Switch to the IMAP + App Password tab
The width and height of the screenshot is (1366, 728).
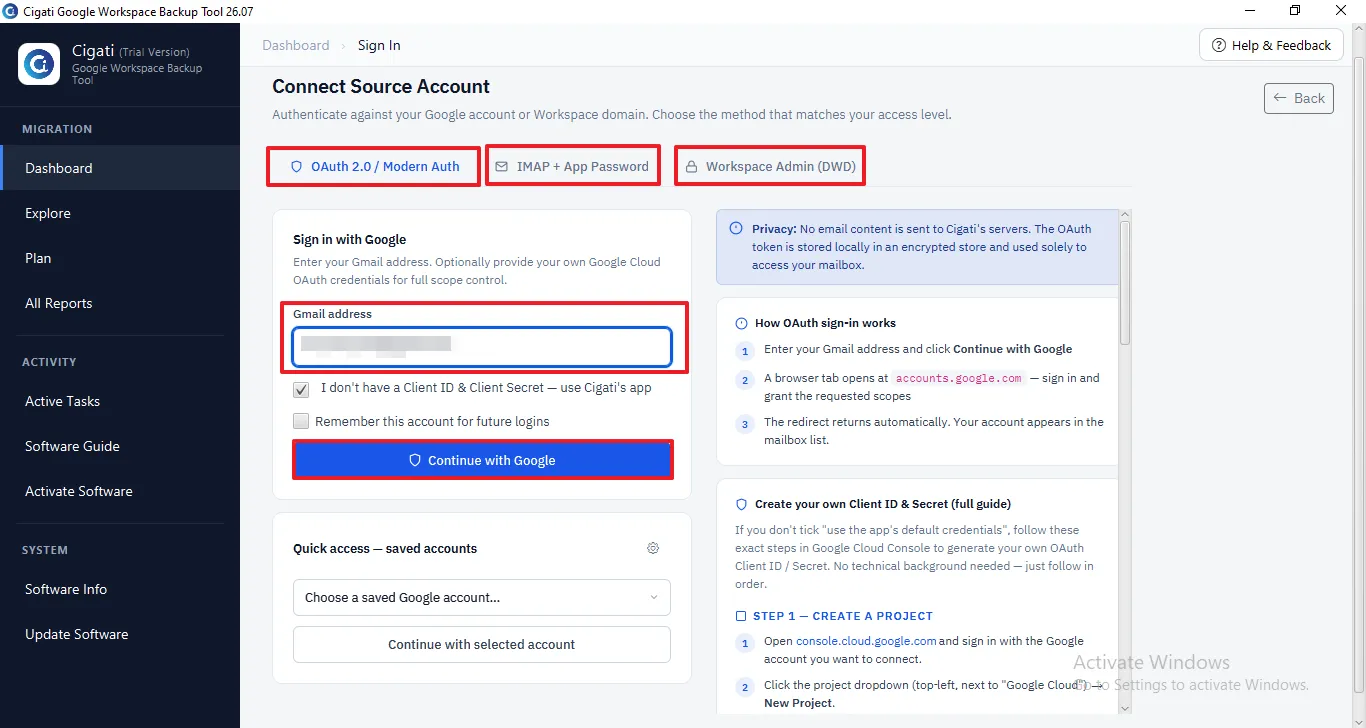[573, 167]
